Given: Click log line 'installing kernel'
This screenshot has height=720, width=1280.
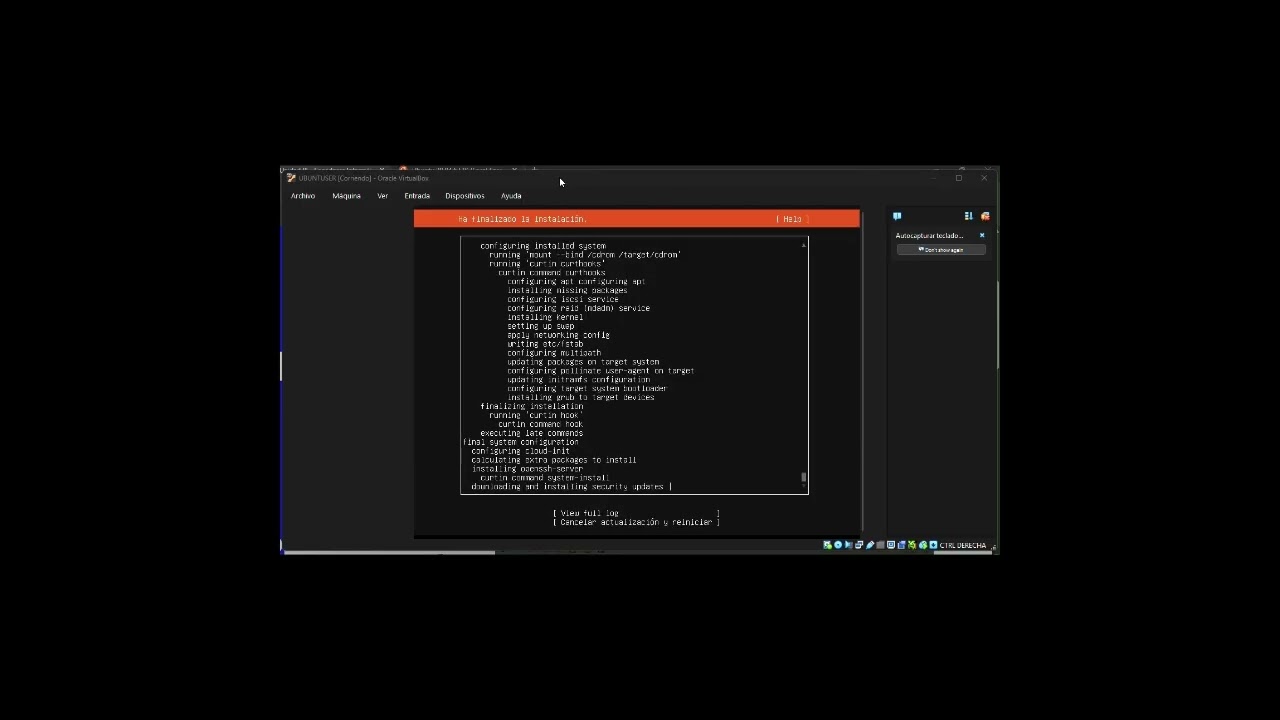Looking at the screenshot, I should click(x=545, y=317).
